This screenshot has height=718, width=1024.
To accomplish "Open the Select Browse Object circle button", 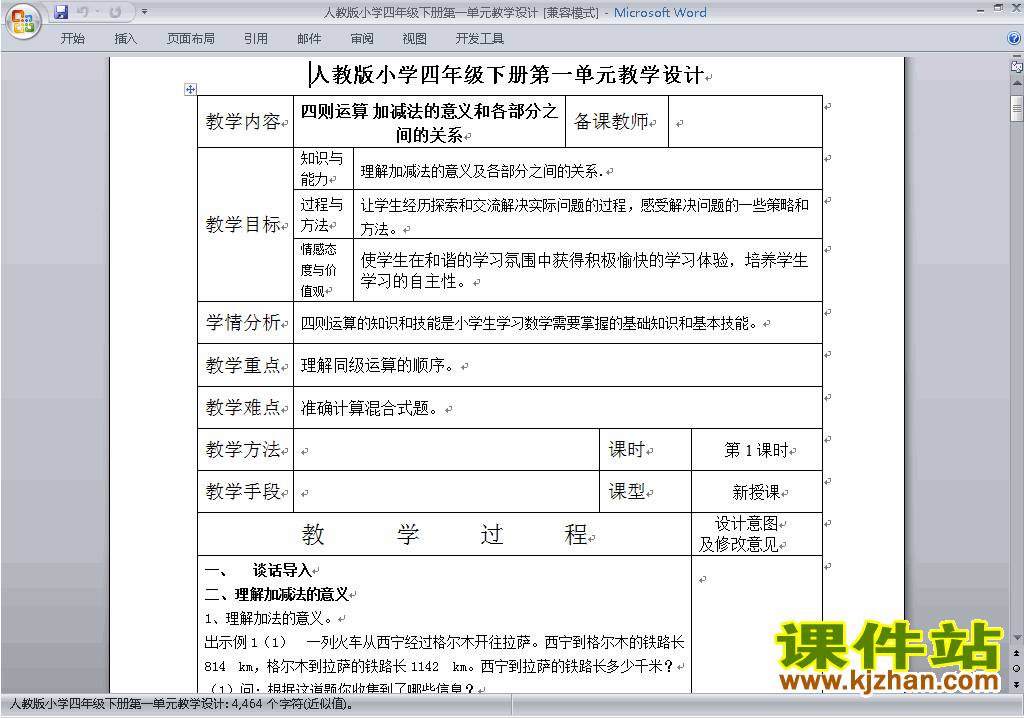I will [1017, 668].
